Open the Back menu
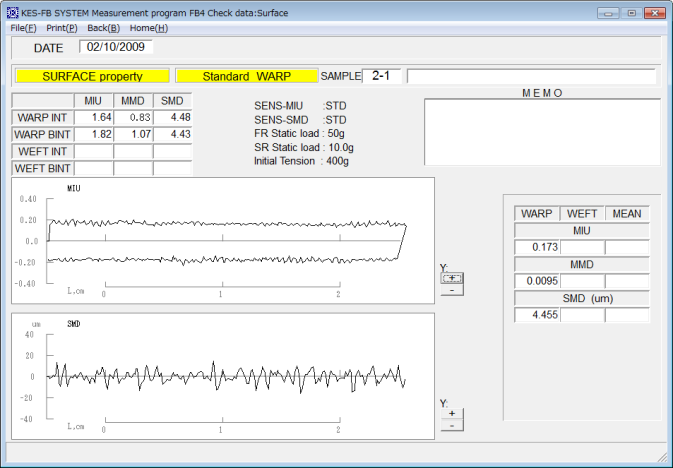Image resolution: width=673 pixels, height=468 pixels. click(x=103, y=28)
